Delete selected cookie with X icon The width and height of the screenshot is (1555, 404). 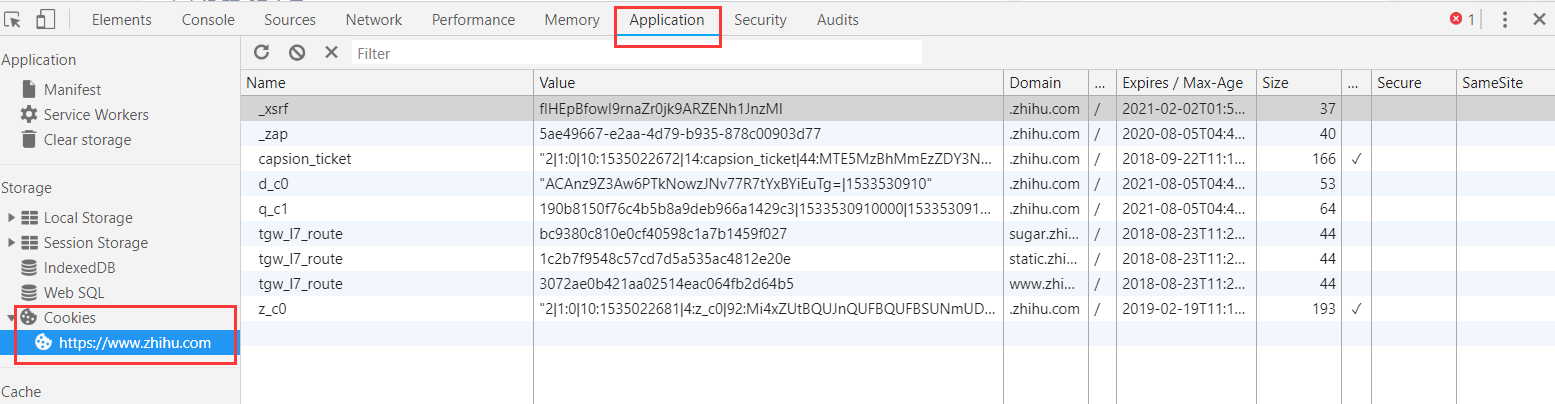click(332, 52)
